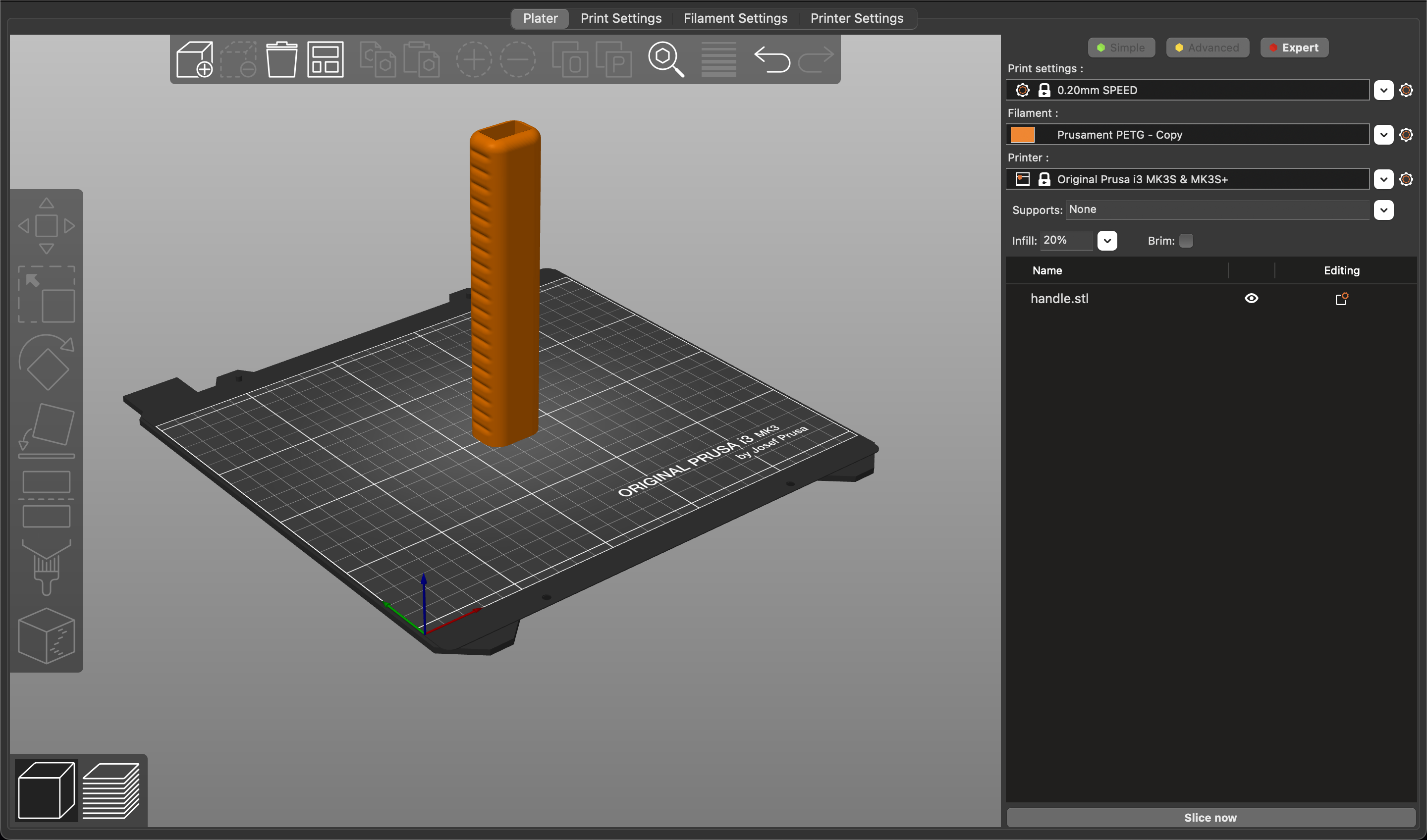
Task: Click the Arrange objects icon
Action: 326,59
